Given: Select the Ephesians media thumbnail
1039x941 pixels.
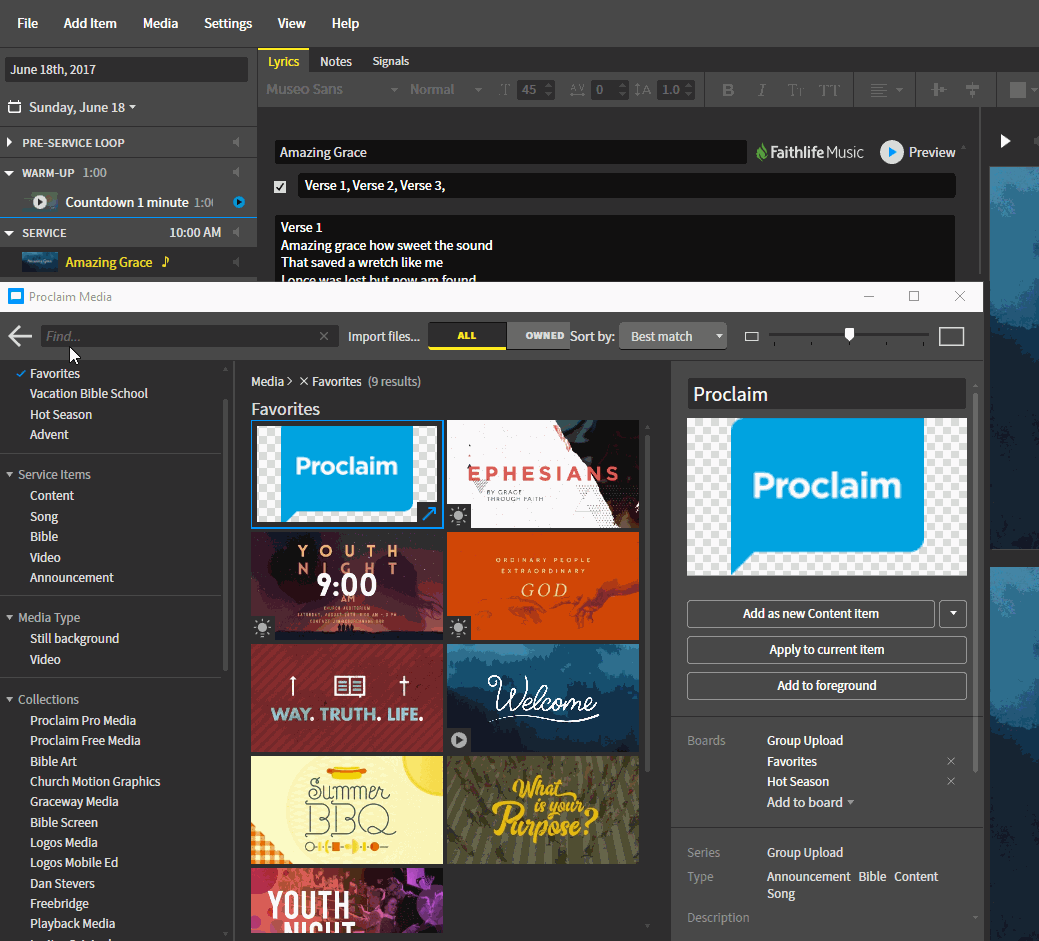Looking at the screenshot, I should pos(543,474).
